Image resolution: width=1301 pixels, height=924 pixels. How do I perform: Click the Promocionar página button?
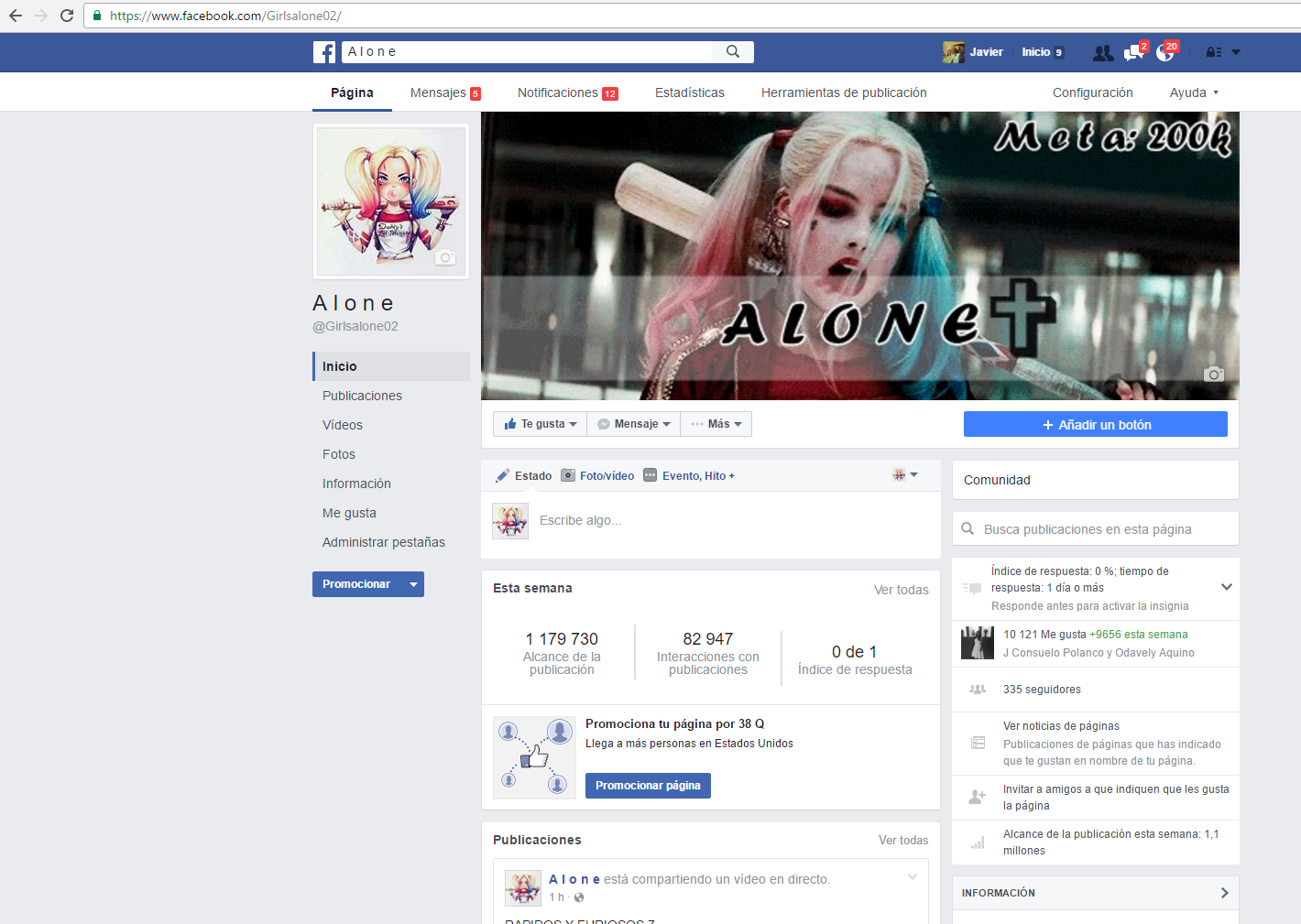[x=648, y=786]
